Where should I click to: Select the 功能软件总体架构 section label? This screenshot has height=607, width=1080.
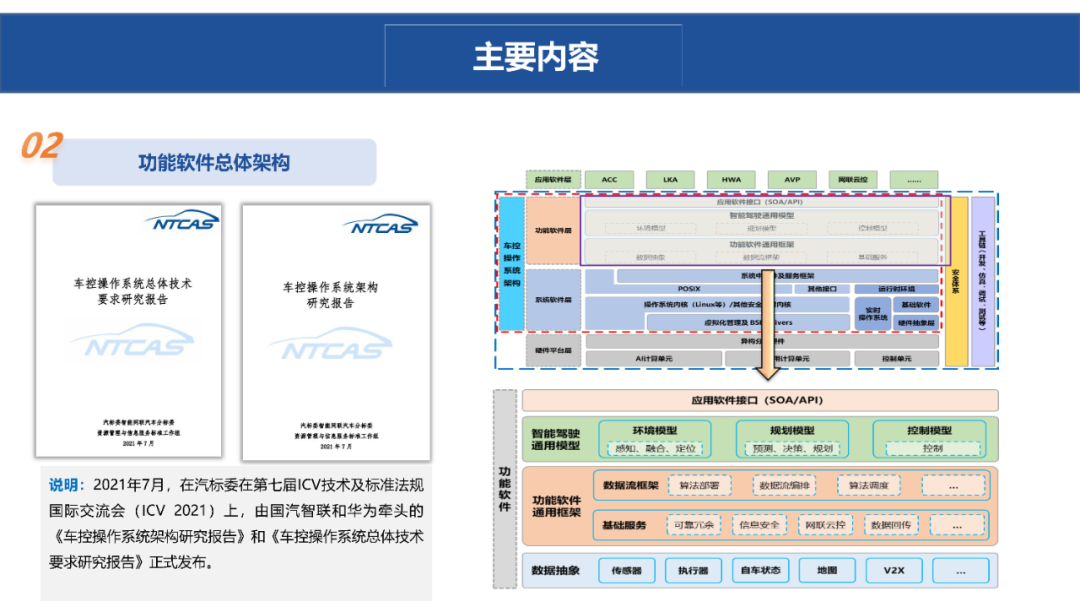(214, 162)
